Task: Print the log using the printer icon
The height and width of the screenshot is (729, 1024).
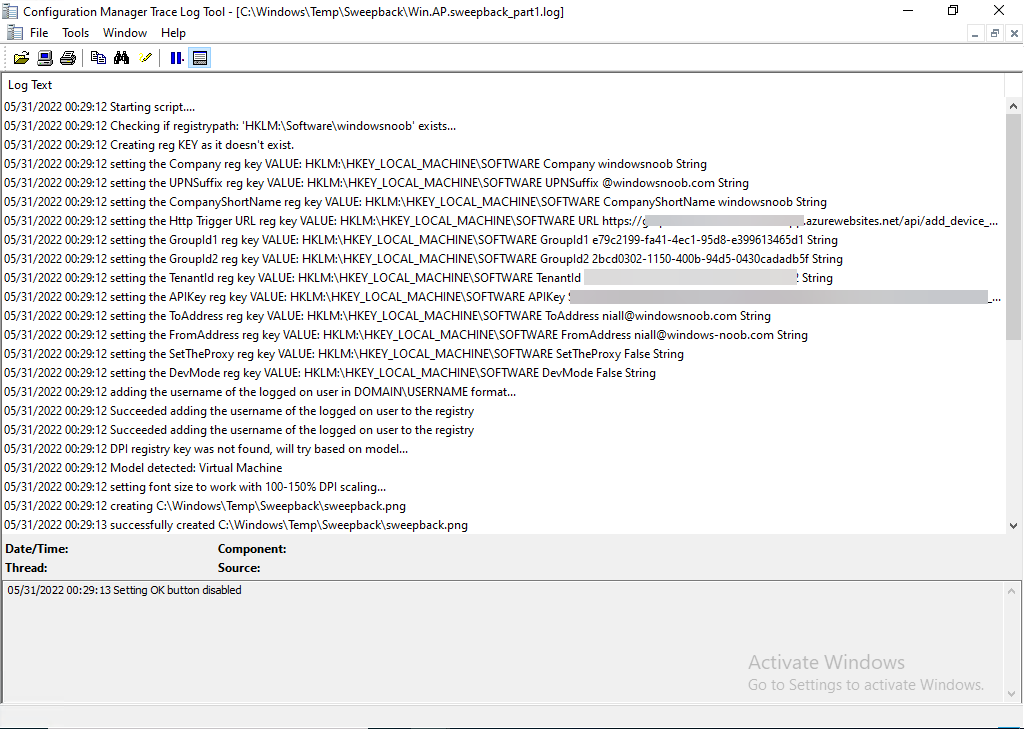Action: pos(68,58)
